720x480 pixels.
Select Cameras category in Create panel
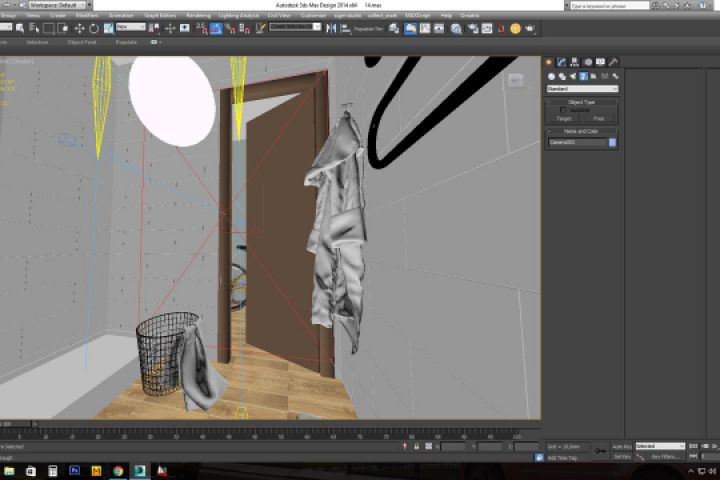click(x=583, y=76)
